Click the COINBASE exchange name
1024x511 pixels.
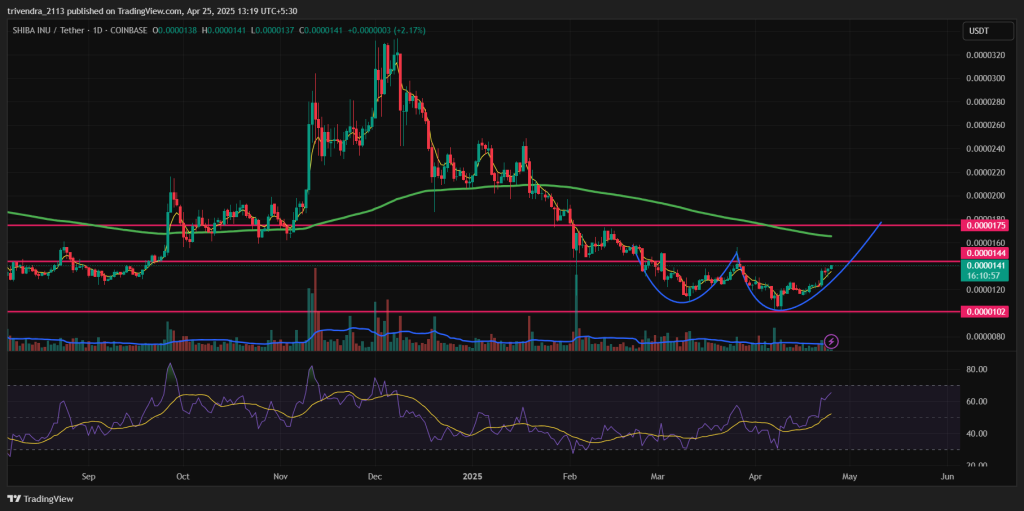tap(127, 31)
